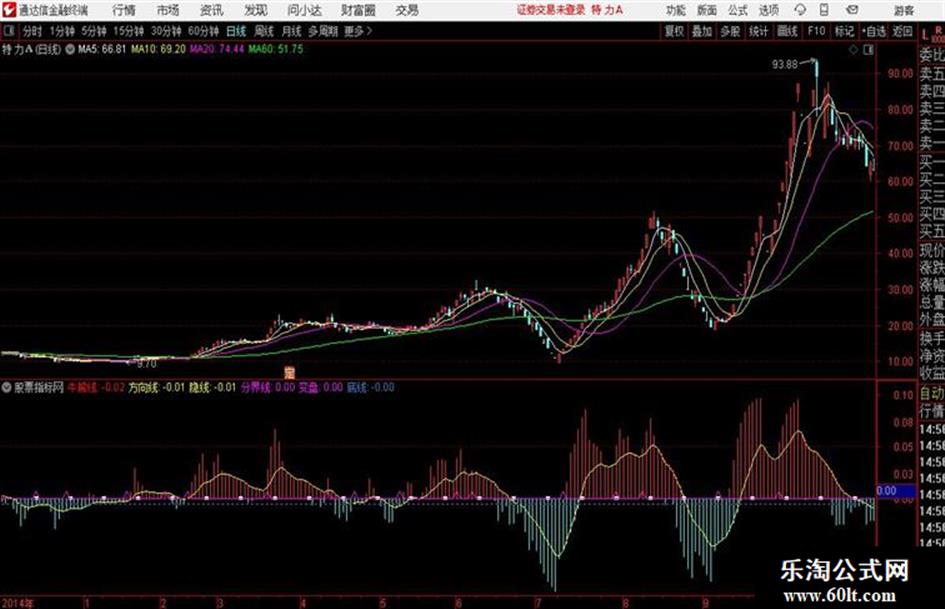Open the F10 company info button
945x609 pixels.
(816, 31)
